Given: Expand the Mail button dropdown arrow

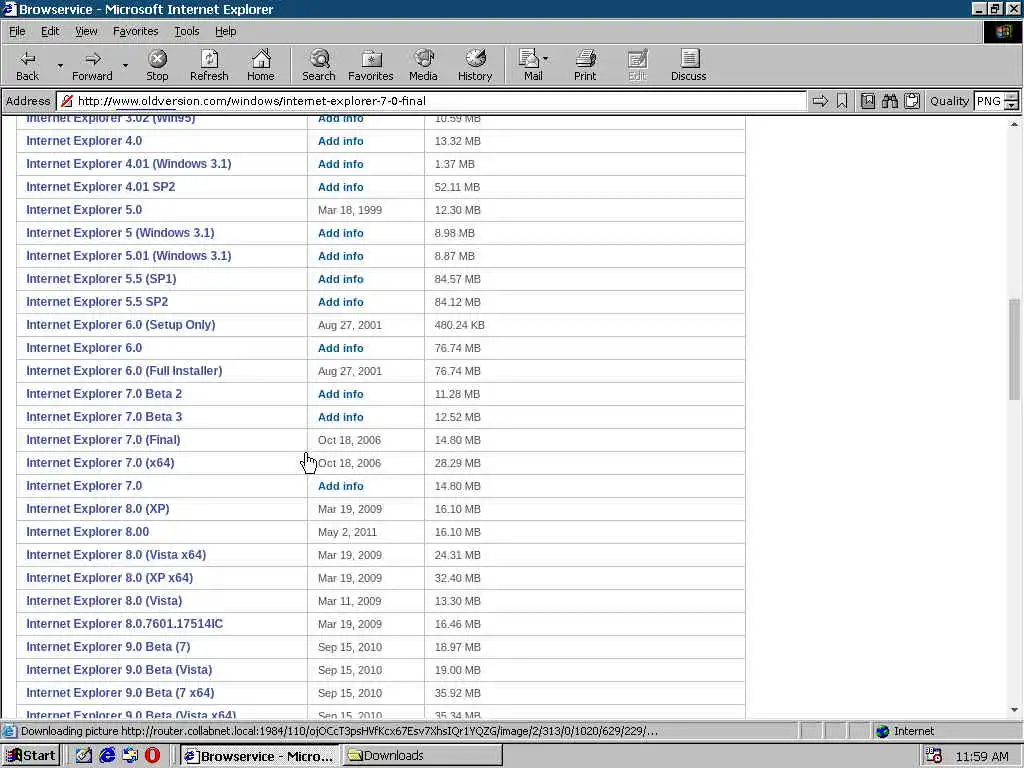Looking at the screenshot, I should point(546,59).
